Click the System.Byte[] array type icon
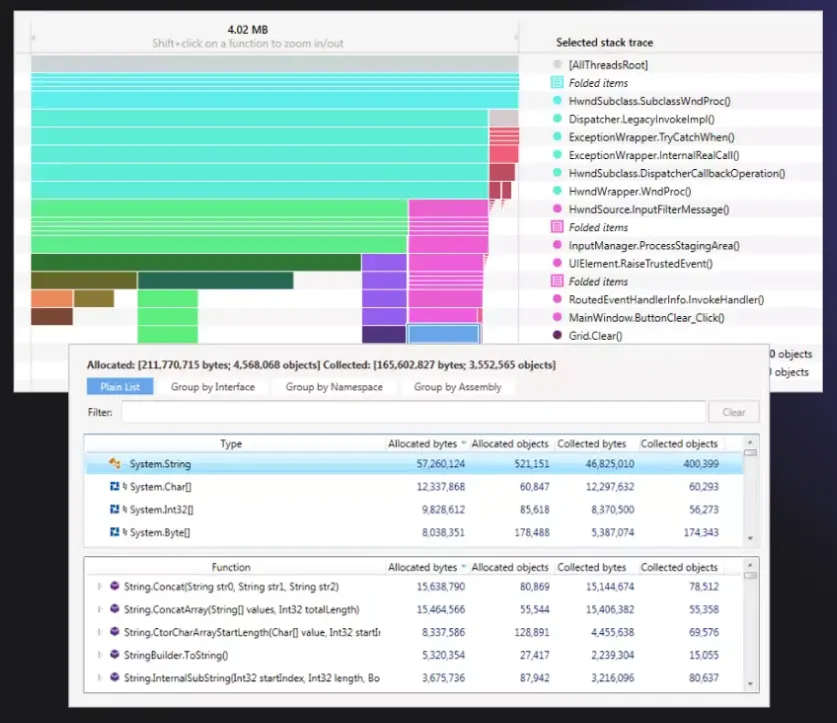837x723 pixels. pyautogui.click(x=115, y=532)
